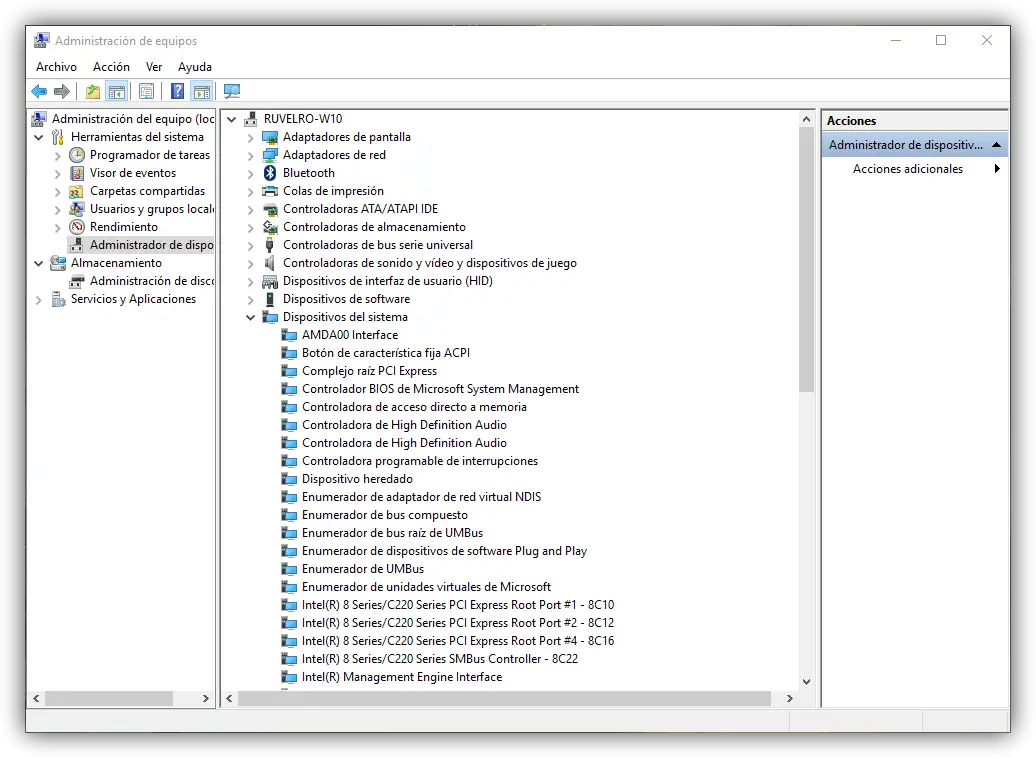Image resolution: width=1036 pixels, height=758 pixels.
Task: Click the Programador de tareas clock icon
Action: pyautogui.click(x=77, y=155)
